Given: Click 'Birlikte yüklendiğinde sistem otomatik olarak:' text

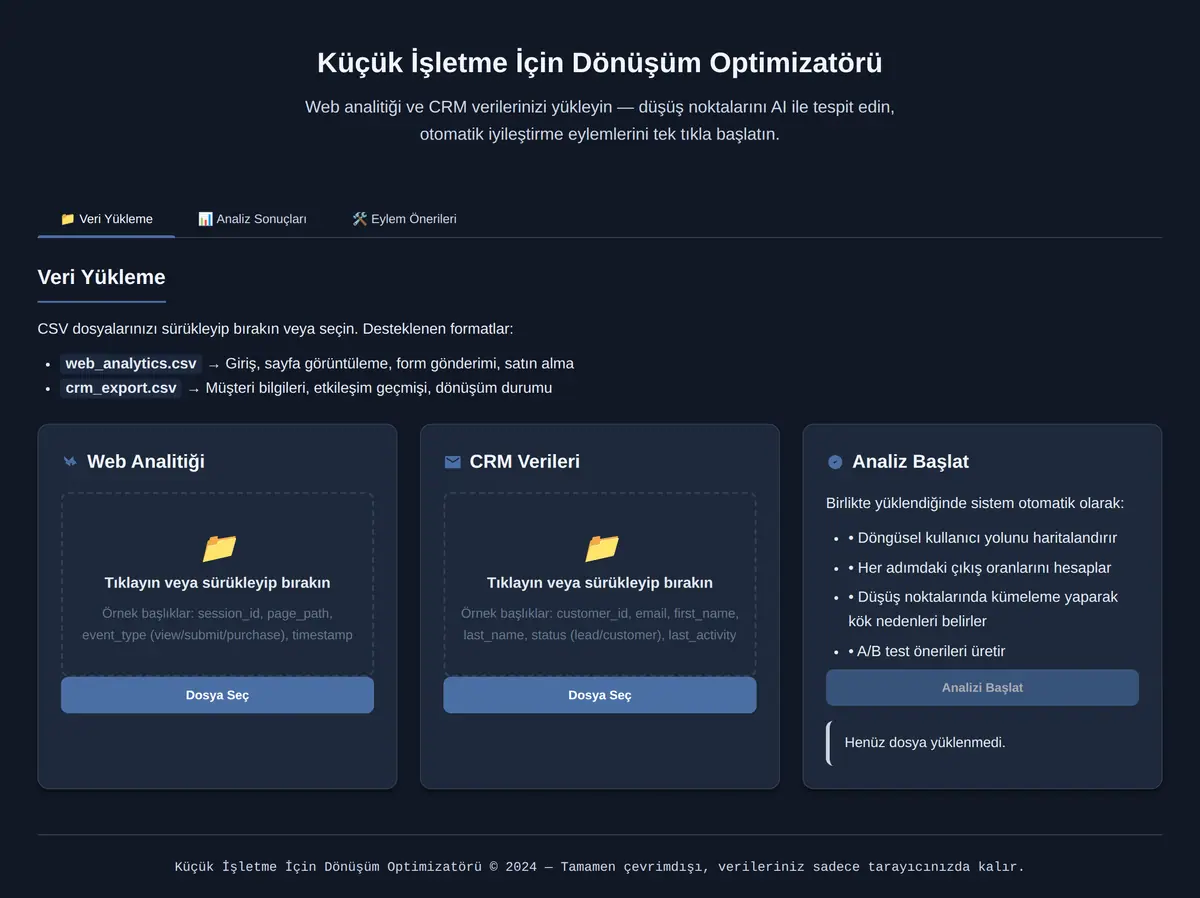Looking at the screenshot, I should (975, 503).
